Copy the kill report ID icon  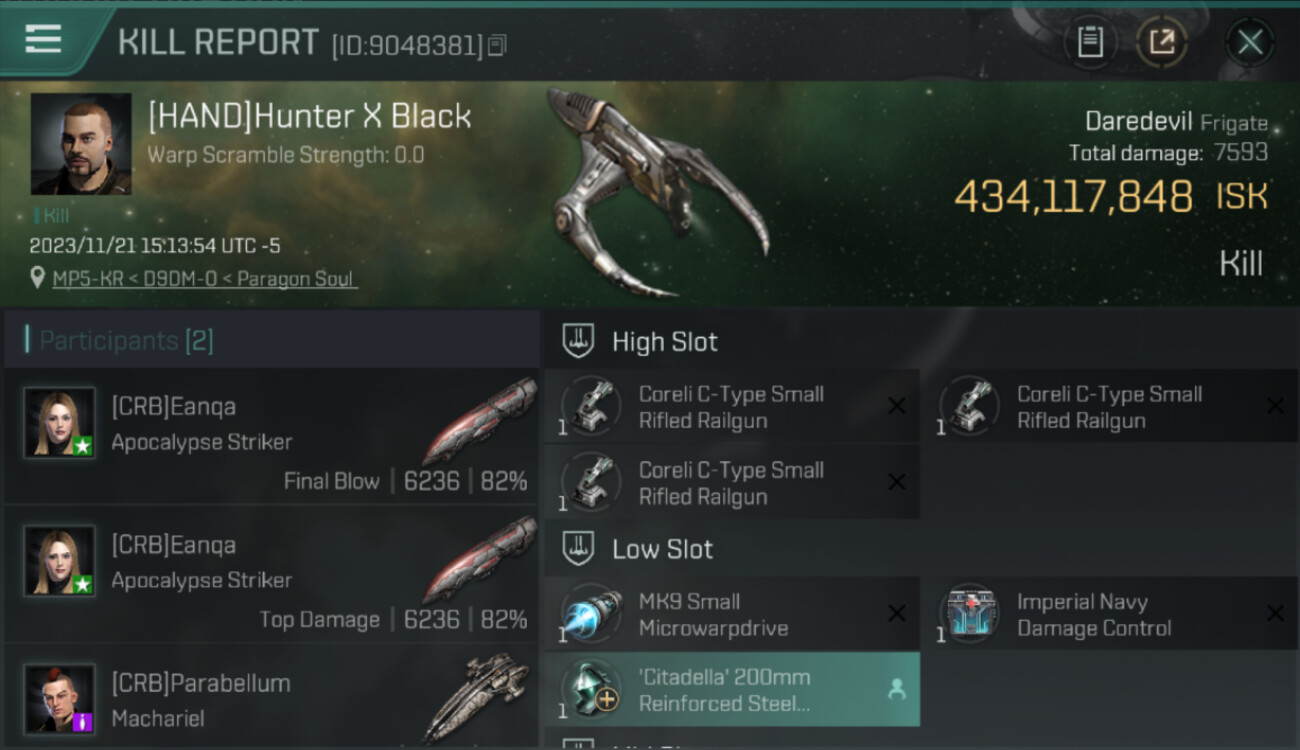coord(497,45)
